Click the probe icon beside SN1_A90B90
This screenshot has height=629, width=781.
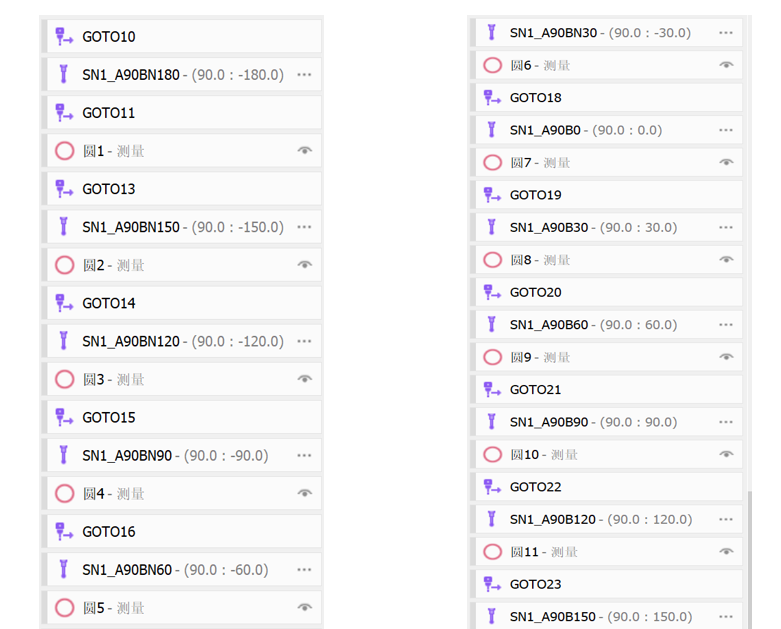(x=492, y=422)
